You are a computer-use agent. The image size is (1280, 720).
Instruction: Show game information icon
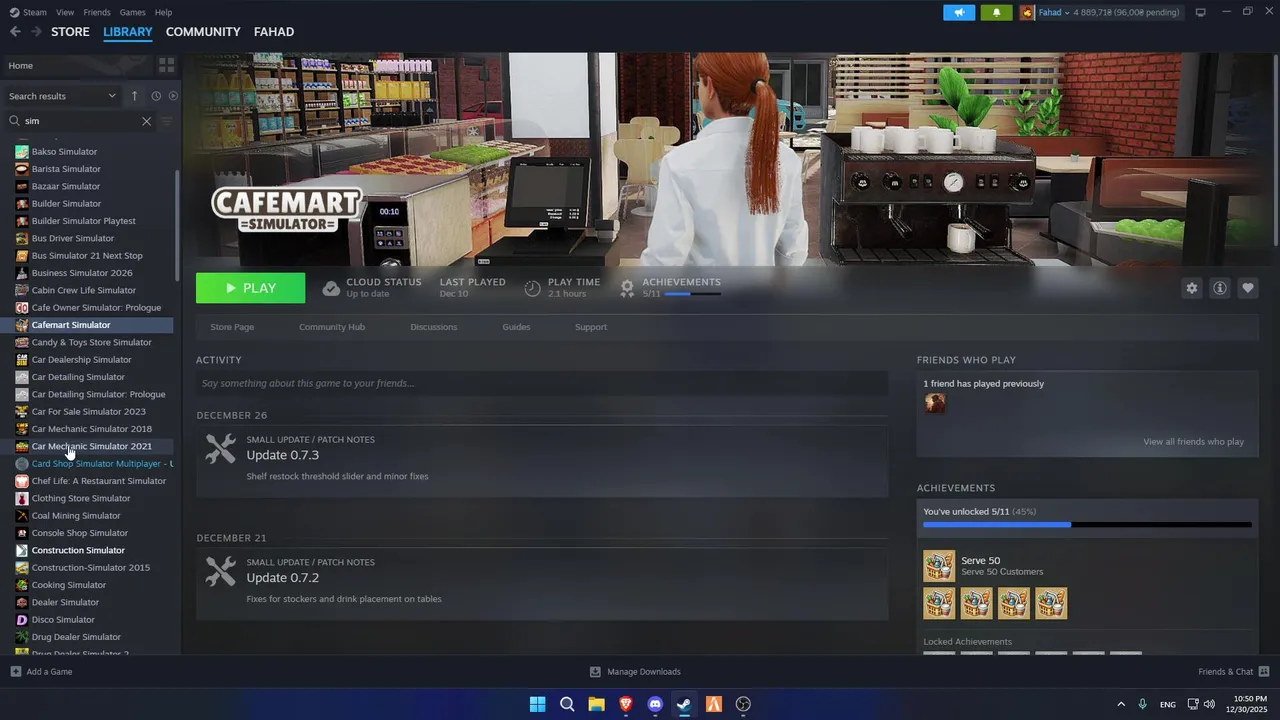point(1219,288)
